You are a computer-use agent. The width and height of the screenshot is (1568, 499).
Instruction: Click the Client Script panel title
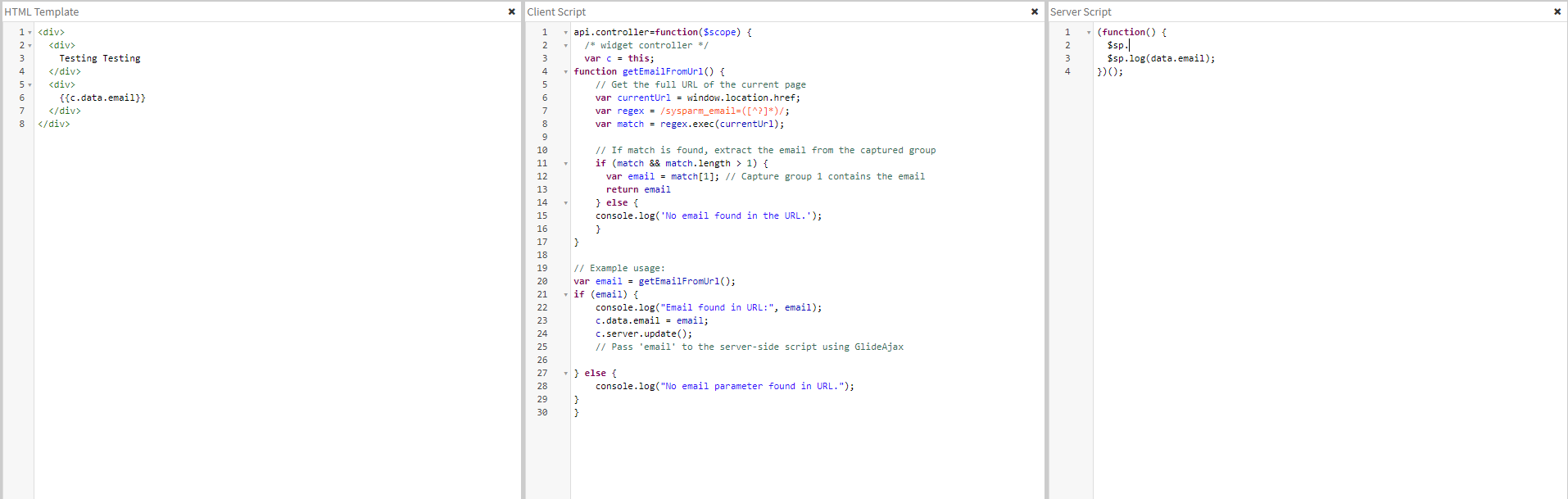click(x=556, y=11)
